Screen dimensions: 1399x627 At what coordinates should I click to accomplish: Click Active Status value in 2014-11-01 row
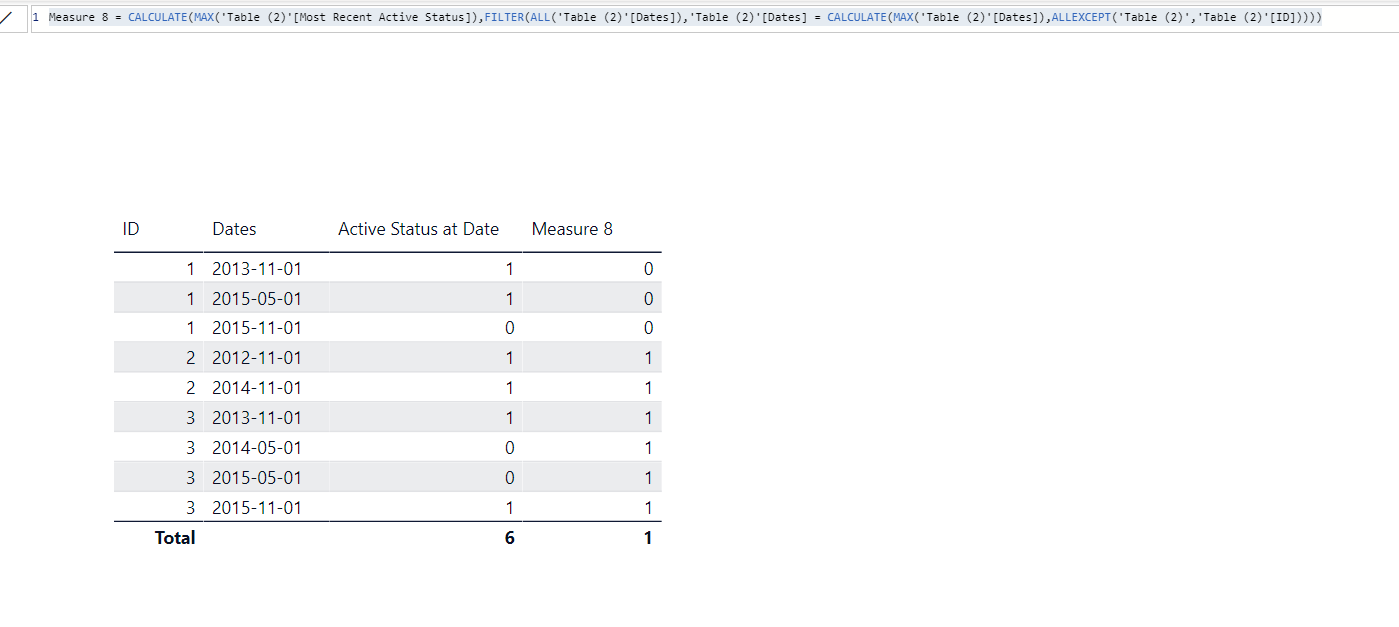[x=510, y=388]
